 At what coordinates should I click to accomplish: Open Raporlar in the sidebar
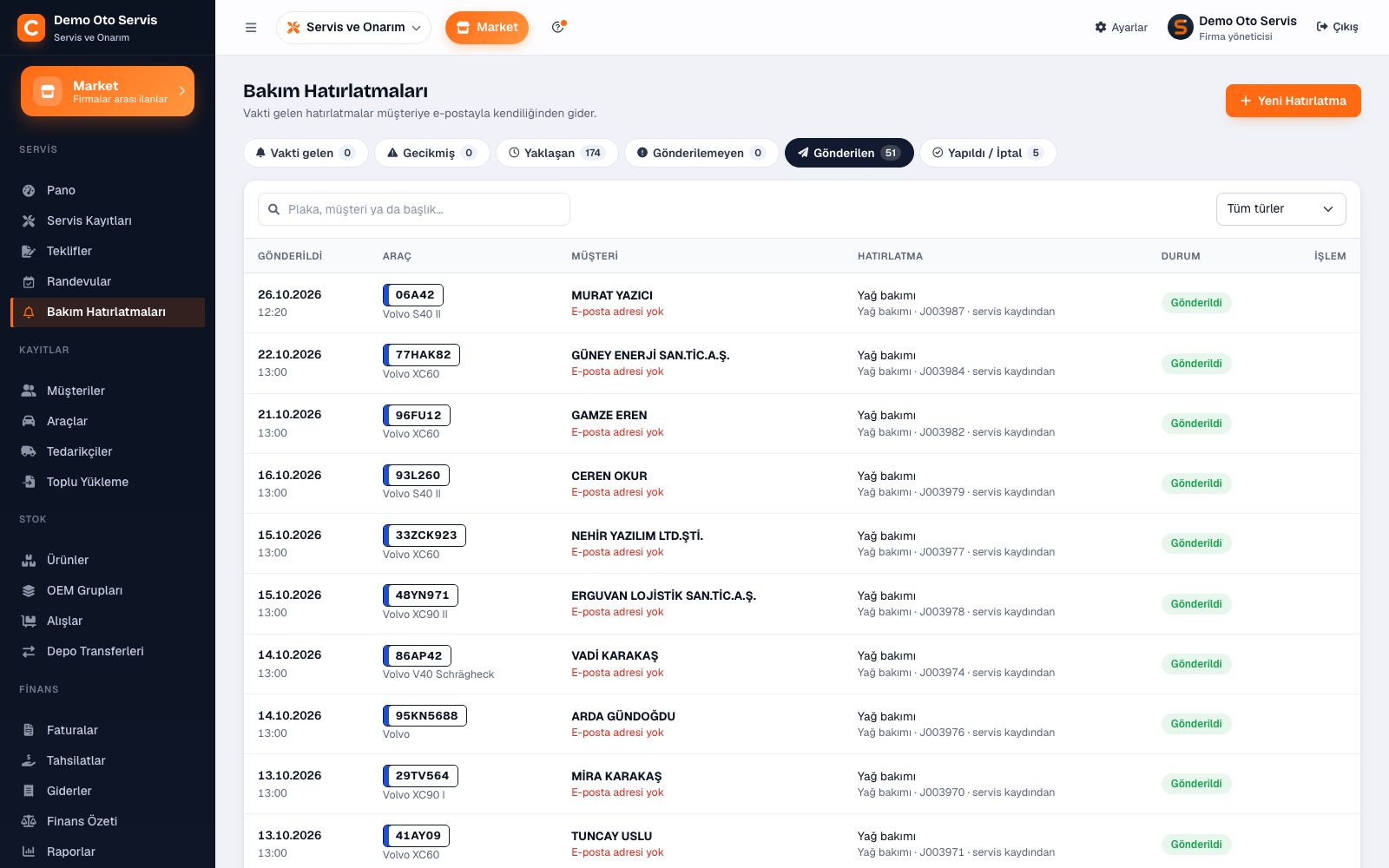(108, 852)
